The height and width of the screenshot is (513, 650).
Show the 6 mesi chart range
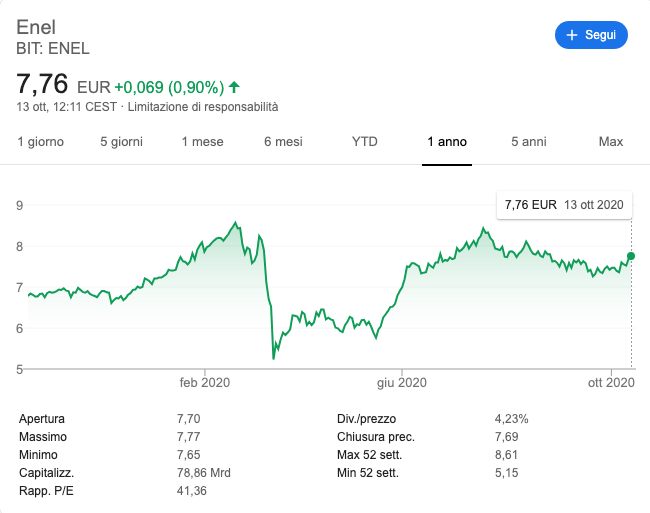pos(283,142)
